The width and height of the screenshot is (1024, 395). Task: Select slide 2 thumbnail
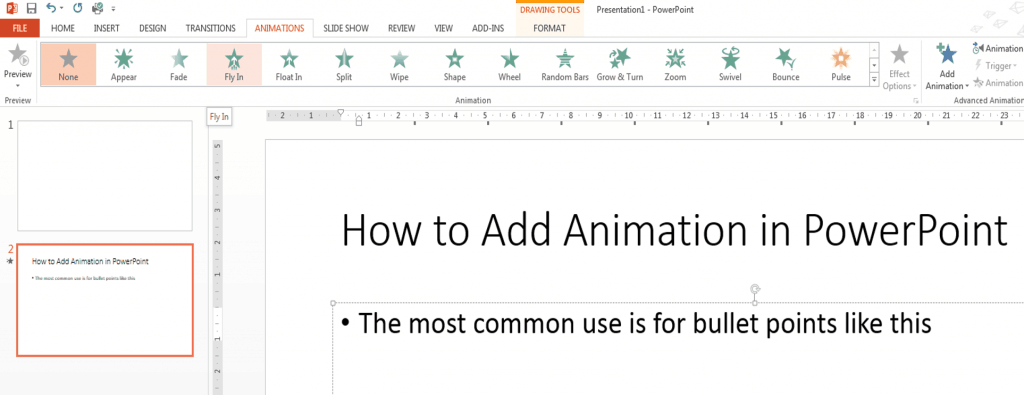104,300
